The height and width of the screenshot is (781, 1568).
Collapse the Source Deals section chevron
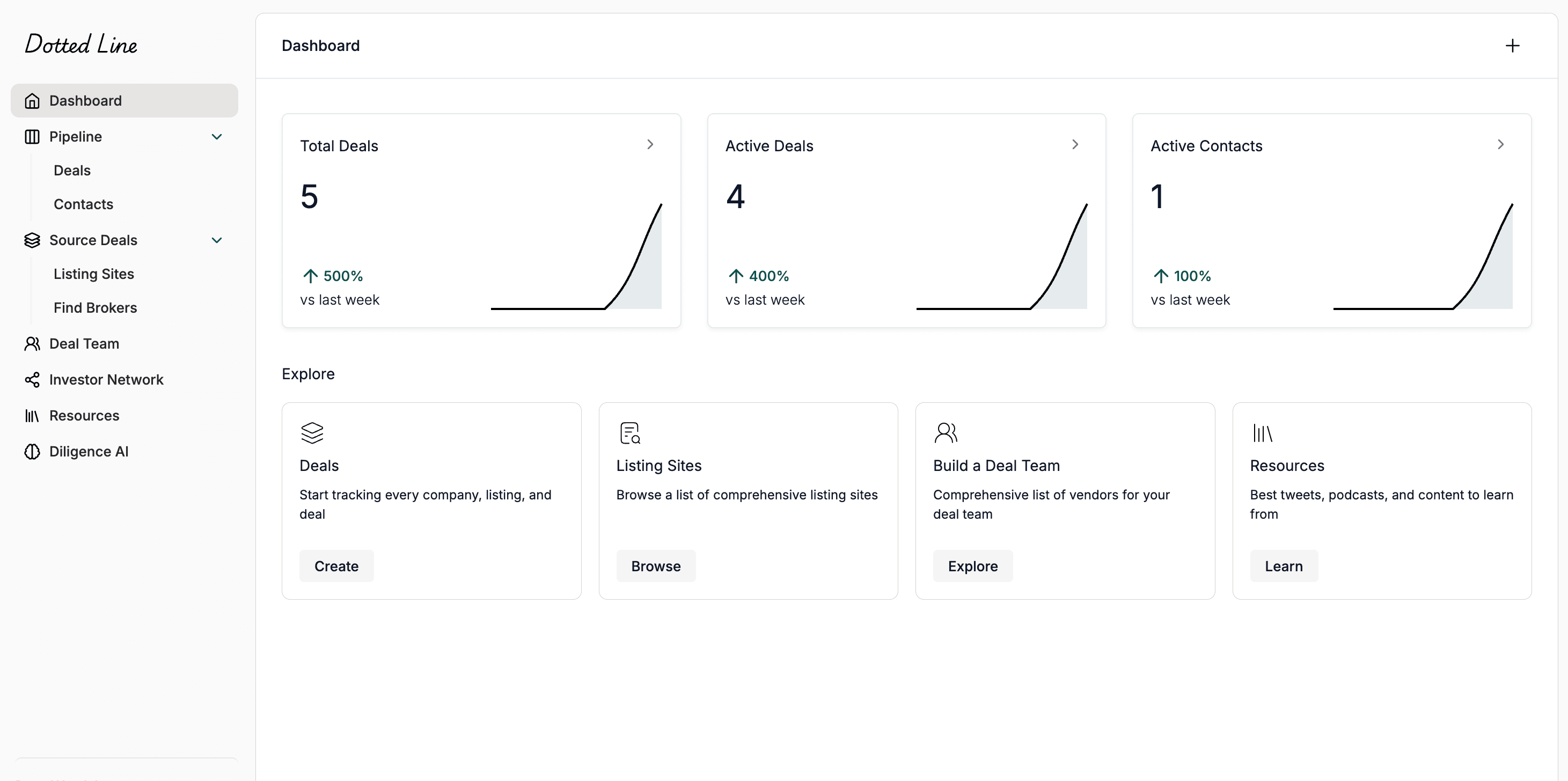(217, 240)
